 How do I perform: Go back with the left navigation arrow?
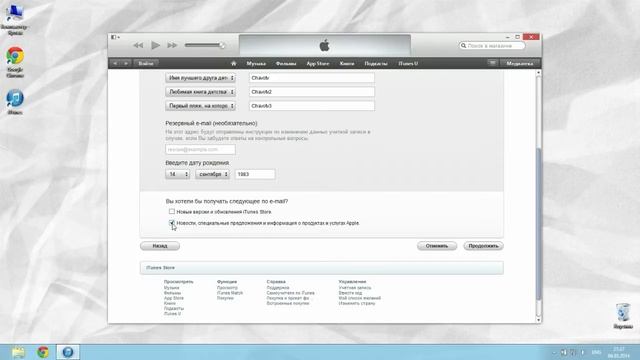116,63
